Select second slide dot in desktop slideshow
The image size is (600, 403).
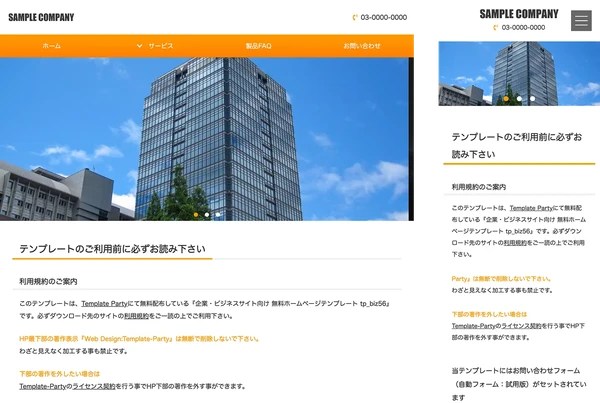click(207, 215)
